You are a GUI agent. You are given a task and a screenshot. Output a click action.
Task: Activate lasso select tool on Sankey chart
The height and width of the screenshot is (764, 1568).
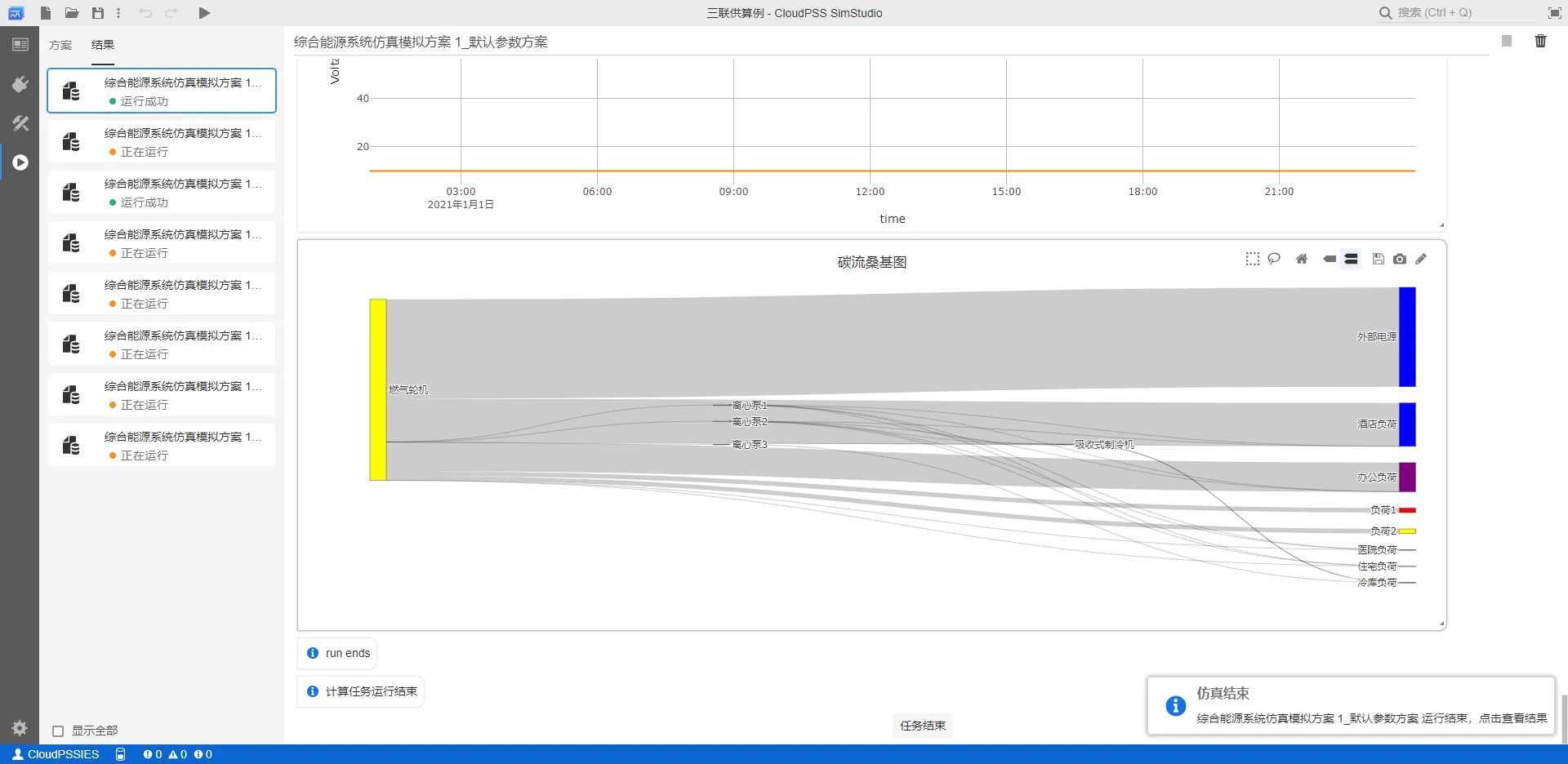coord(1274,259)
